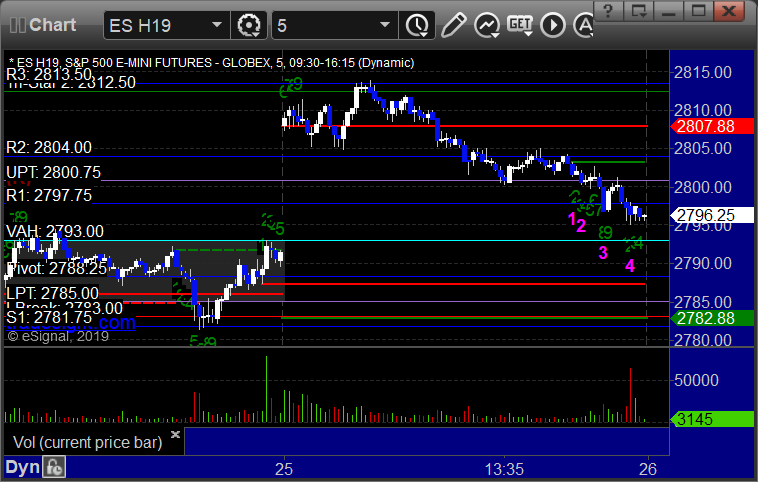Image resolution: width=758 pixels, height=482 pixels.
Task: Click the help question mark button
Action: [608, 10]
